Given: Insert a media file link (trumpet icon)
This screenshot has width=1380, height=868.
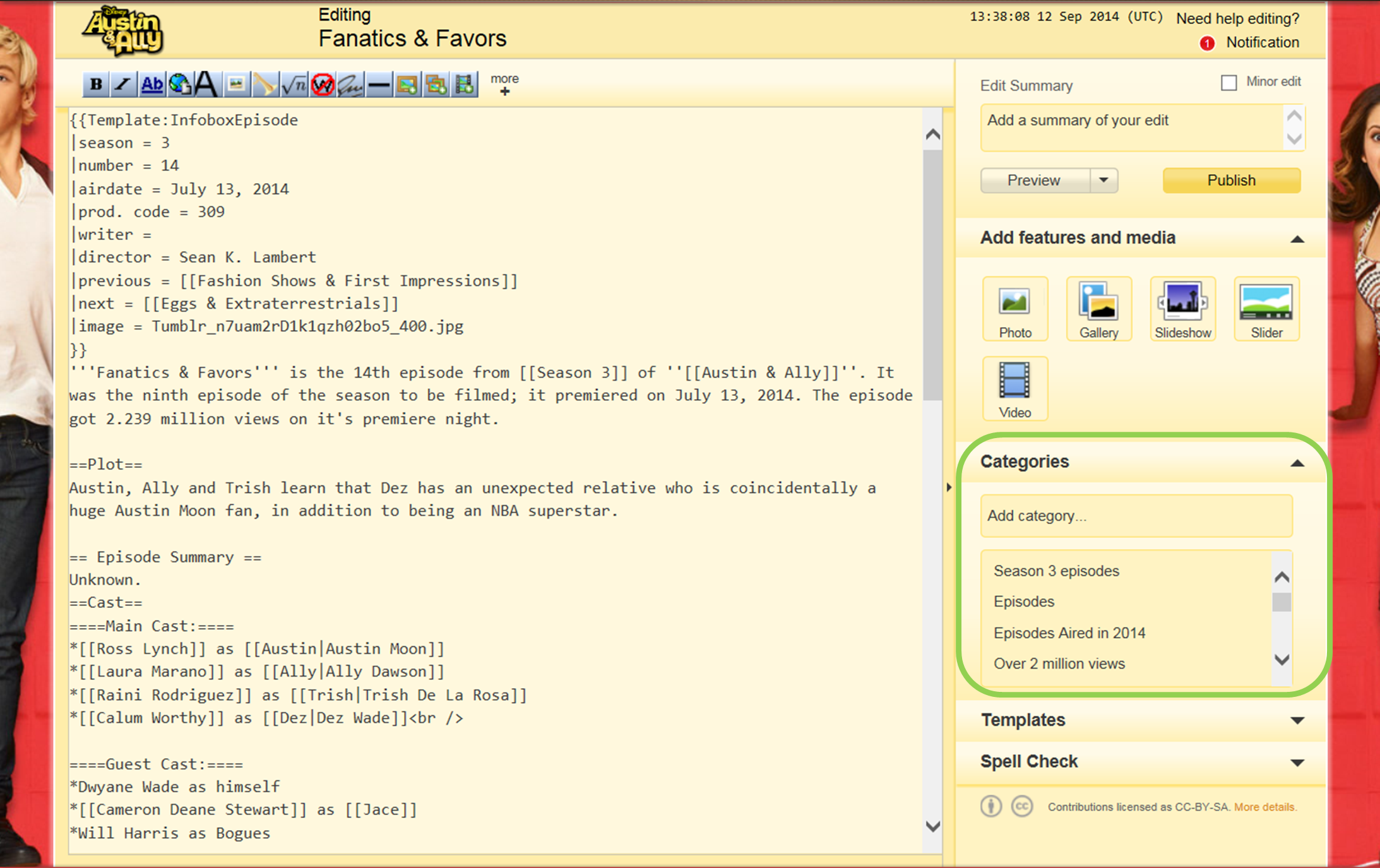Looking at the screenshot, I should (265, 84).
